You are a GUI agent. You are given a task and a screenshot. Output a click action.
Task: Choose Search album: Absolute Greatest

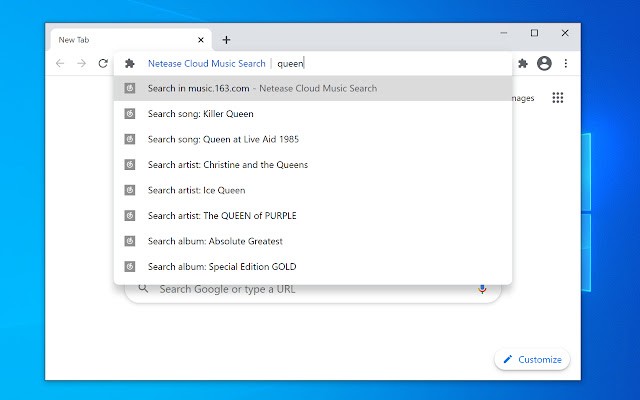point(313,241)
